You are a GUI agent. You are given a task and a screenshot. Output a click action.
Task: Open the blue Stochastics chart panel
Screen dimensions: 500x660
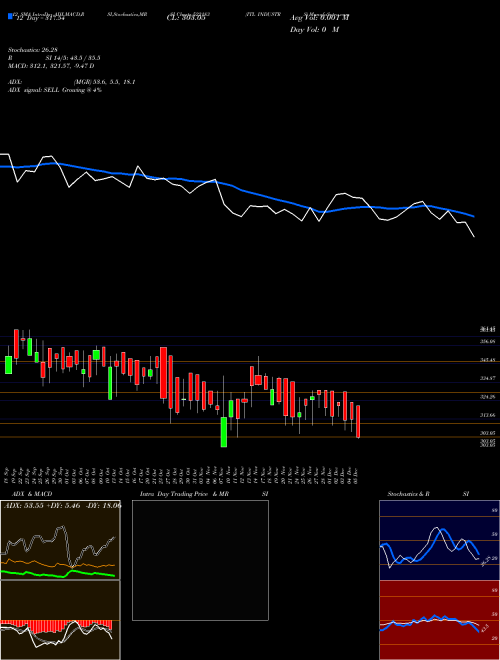[439, 540]
